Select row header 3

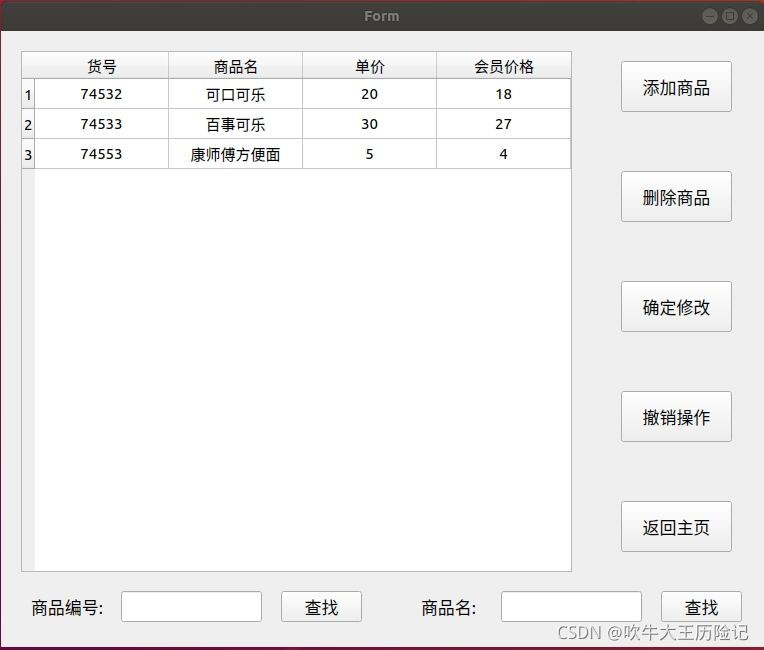(x=28, y=154)
